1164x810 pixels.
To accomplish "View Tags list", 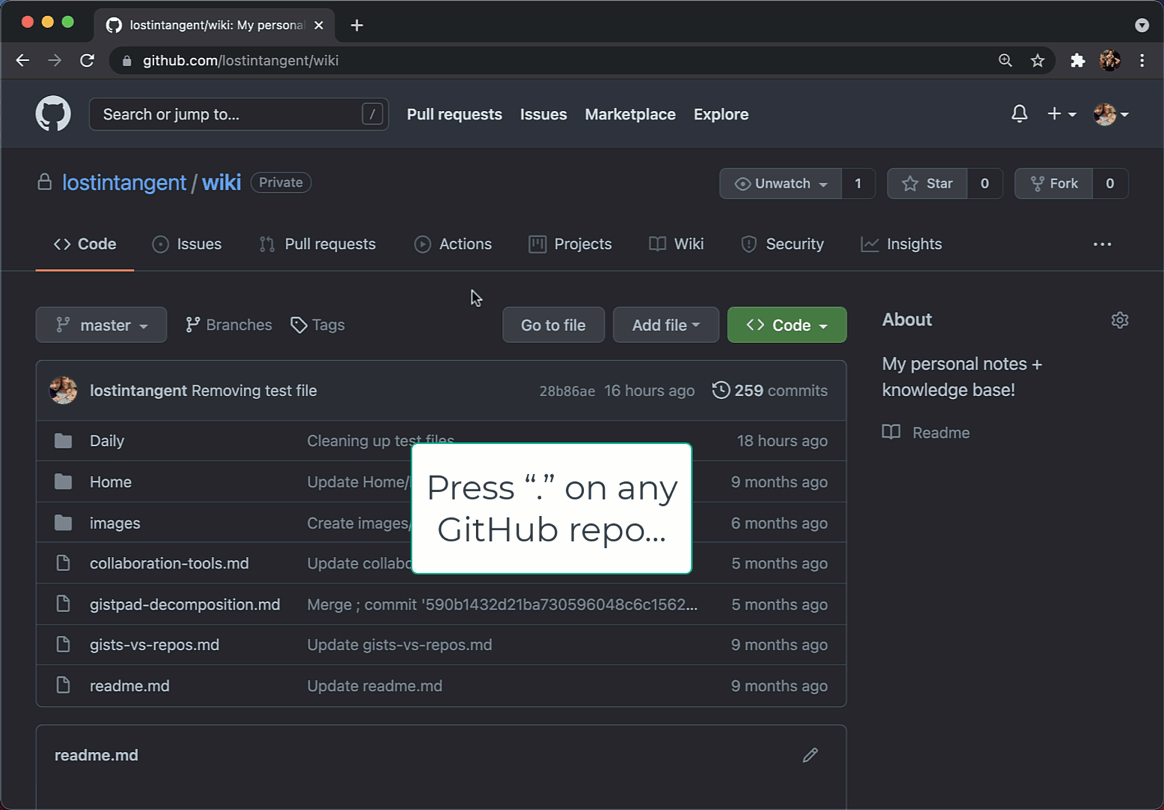I will 318,325.
